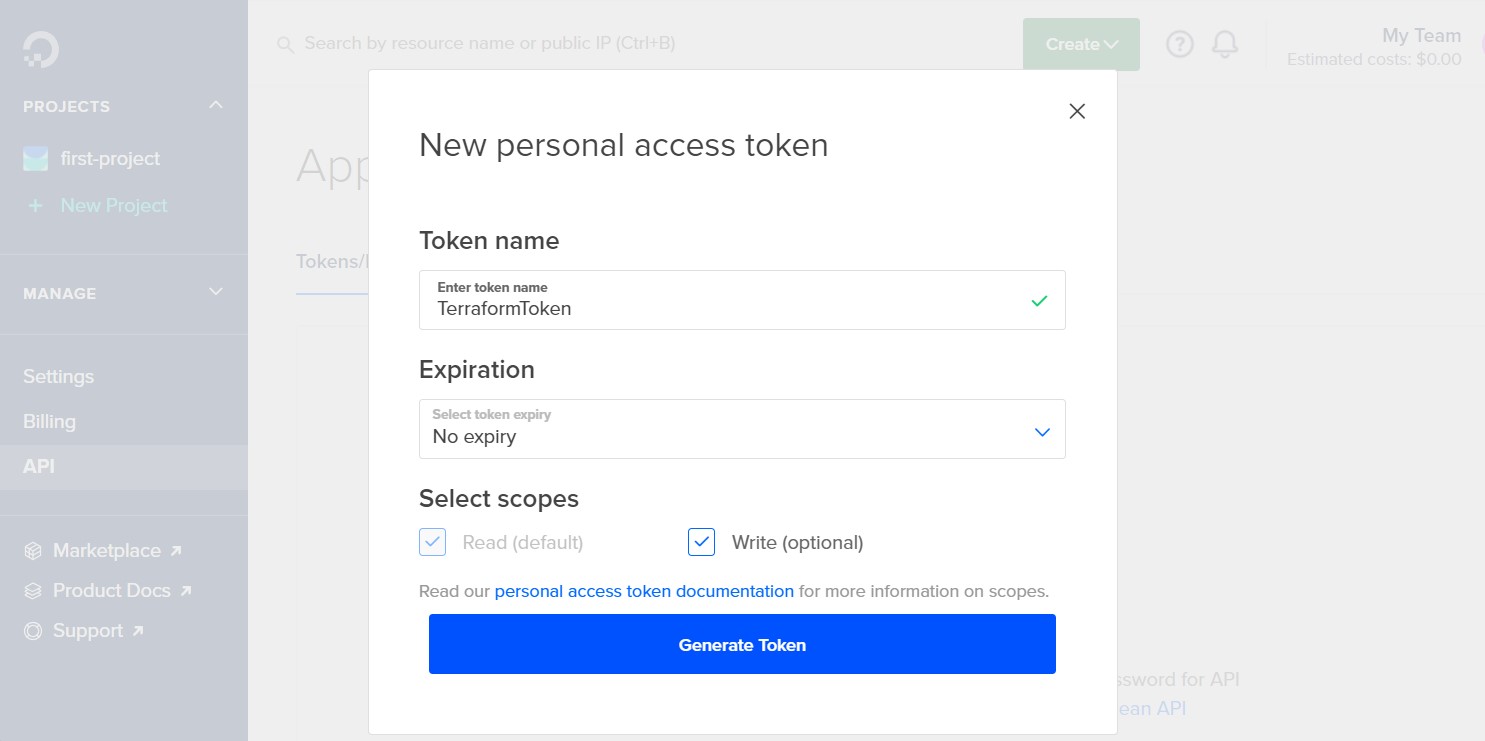Uncheck the Write (optional) scope checkbox

(701, 542)
